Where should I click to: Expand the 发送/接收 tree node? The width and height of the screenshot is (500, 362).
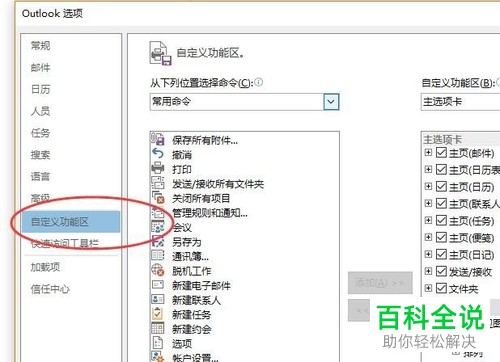(x=428, y=271)
